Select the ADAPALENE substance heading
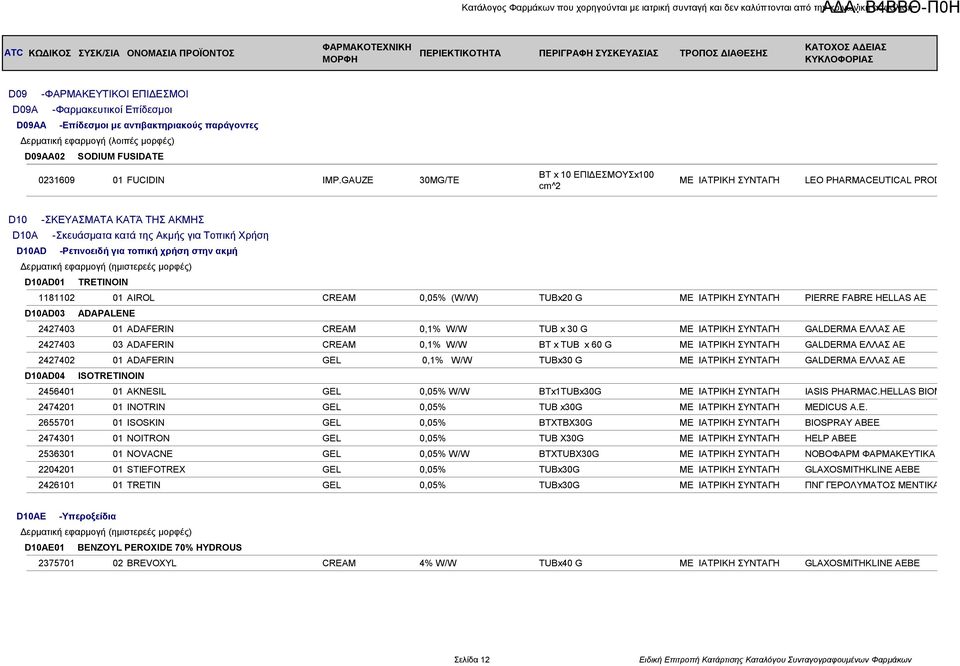Screen dimensions: 960x666 [106, 313]
